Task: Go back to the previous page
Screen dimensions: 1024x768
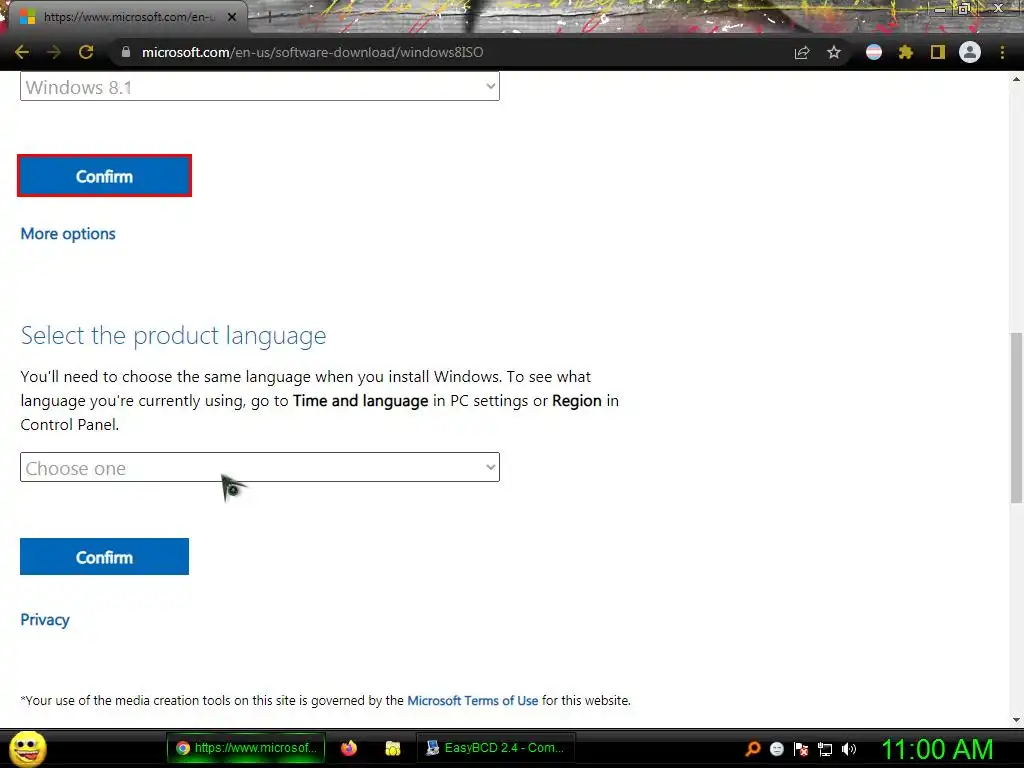Action: pyautogui.click(x=22, y=52)
